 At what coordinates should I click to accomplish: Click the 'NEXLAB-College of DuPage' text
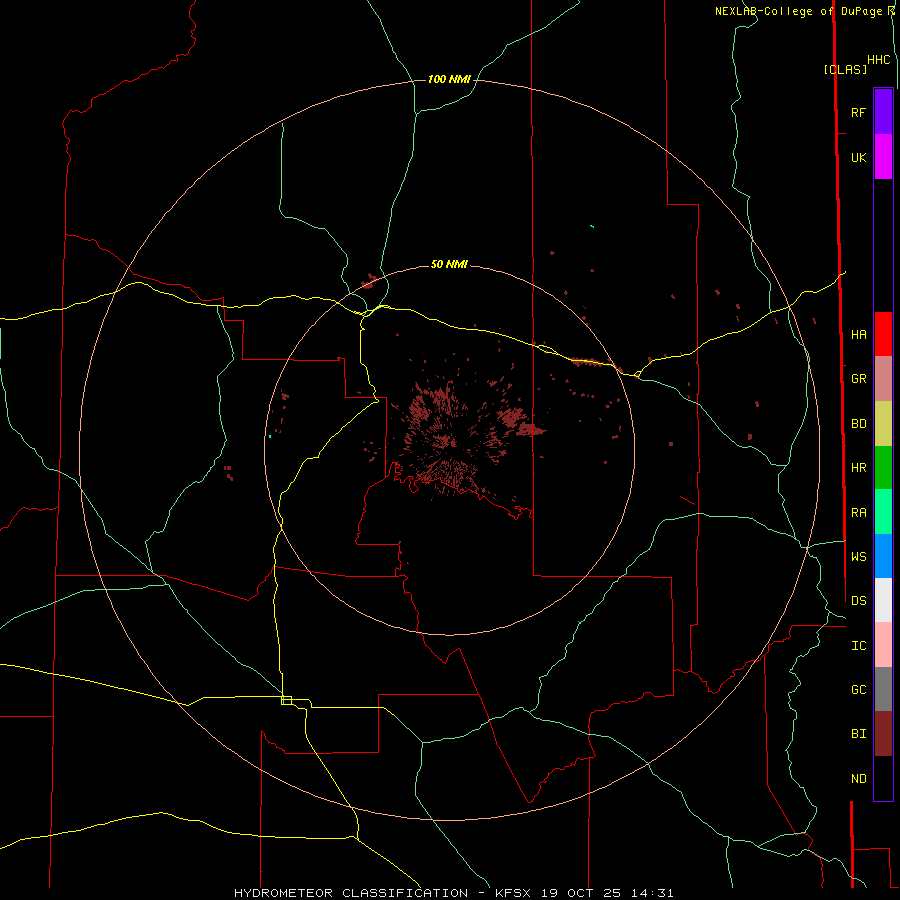798,11
